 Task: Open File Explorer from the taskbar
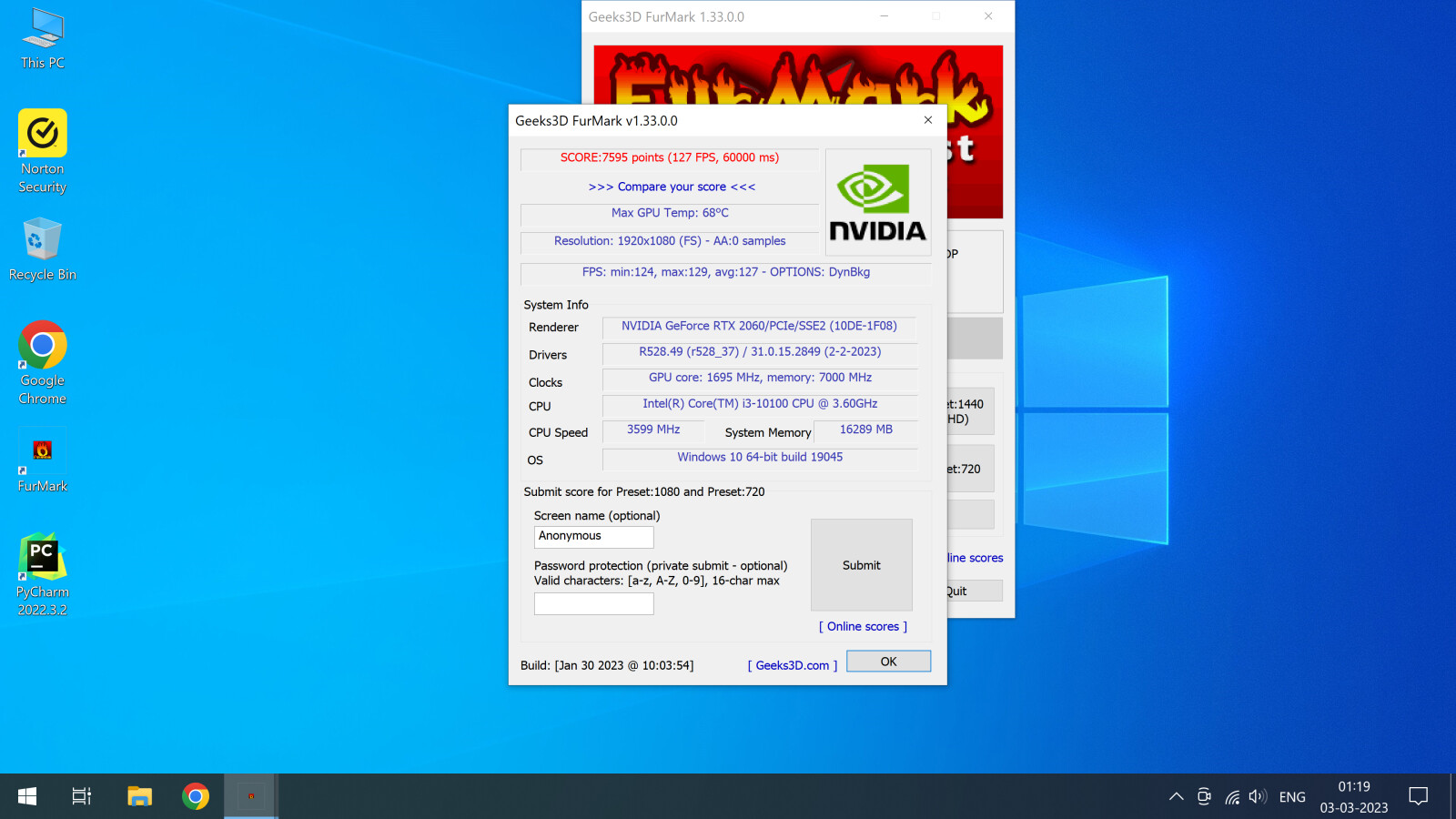(x=139, y=796)
